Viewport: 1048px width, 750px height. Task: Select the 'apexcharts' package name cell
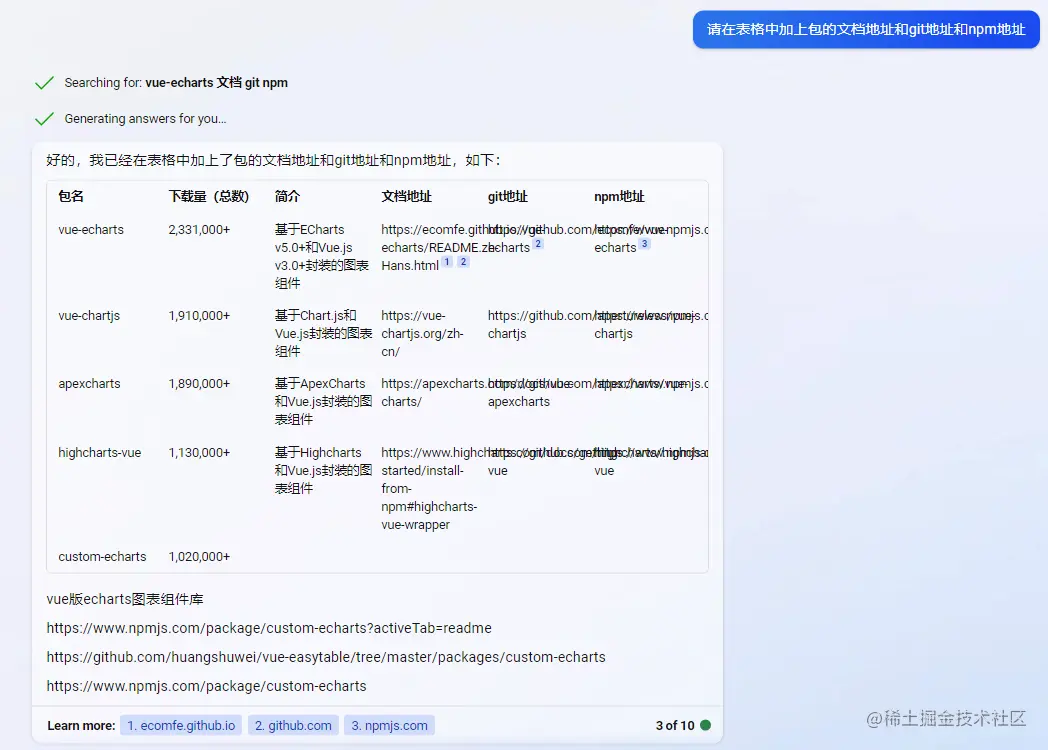pos(90,384)
